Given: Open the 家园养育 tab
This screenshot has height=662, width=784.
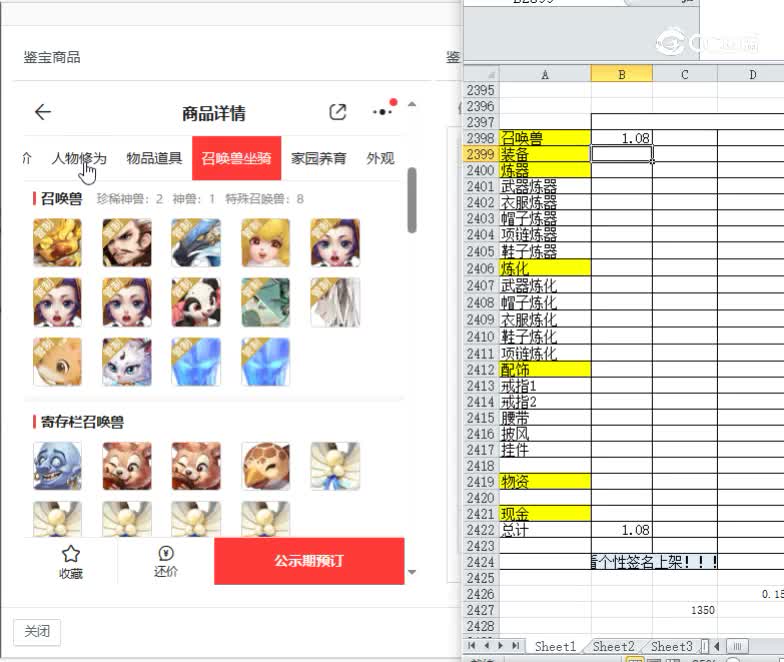Looking at the screenshot, I should (x=318, y=158).
